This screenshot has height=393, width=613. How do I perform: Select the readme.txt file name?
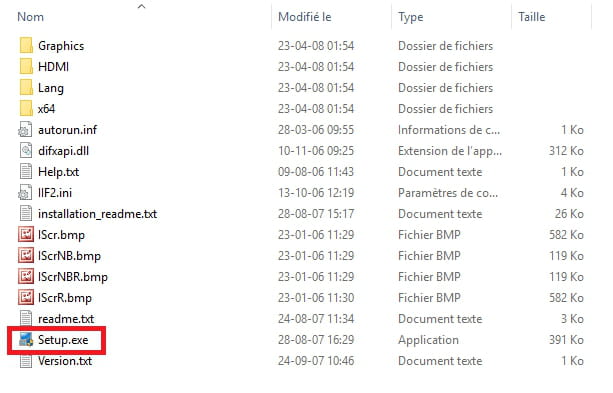click(66, 319)
